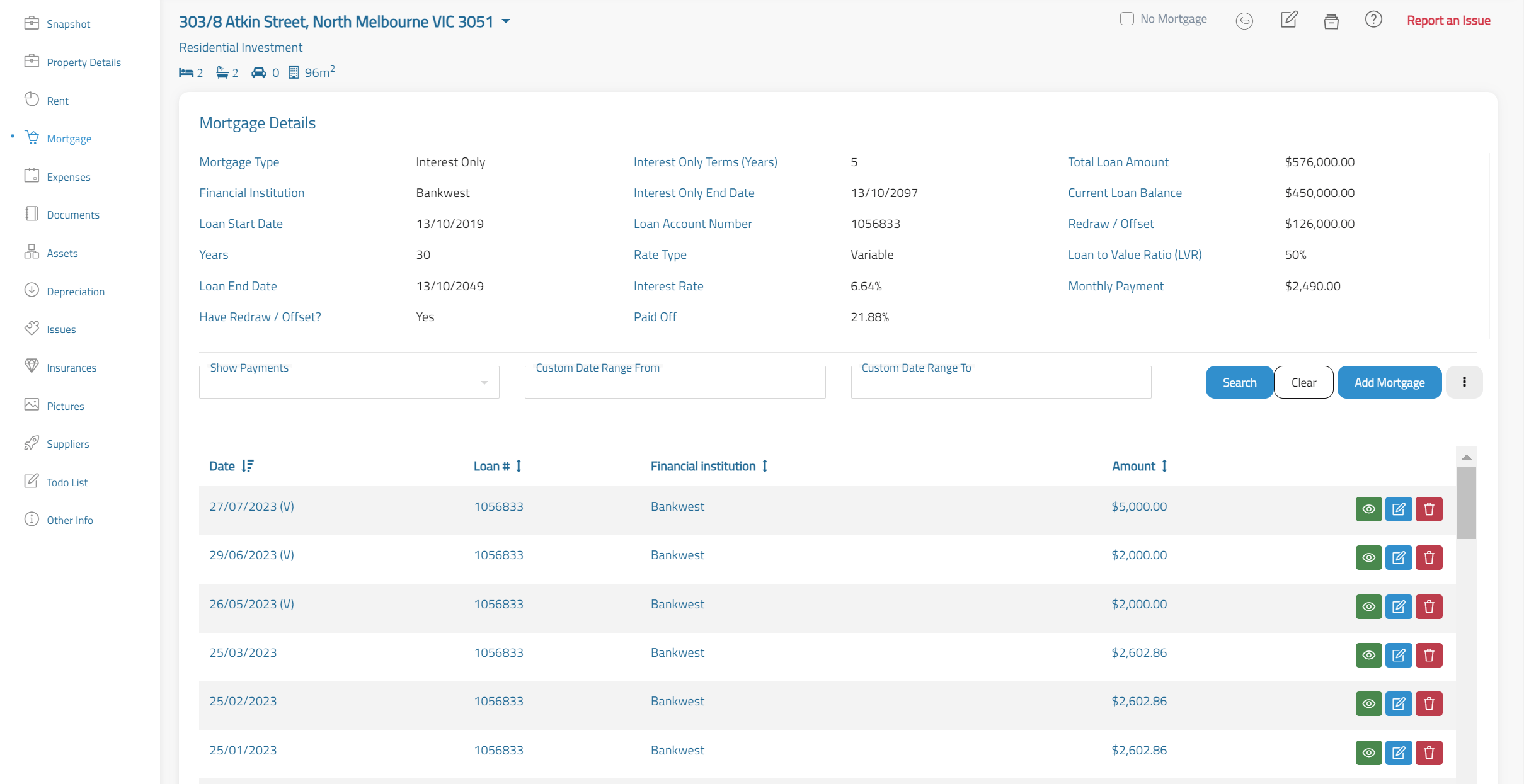
Task: Click the Custom Date Range From field
Action: [675, 382]
